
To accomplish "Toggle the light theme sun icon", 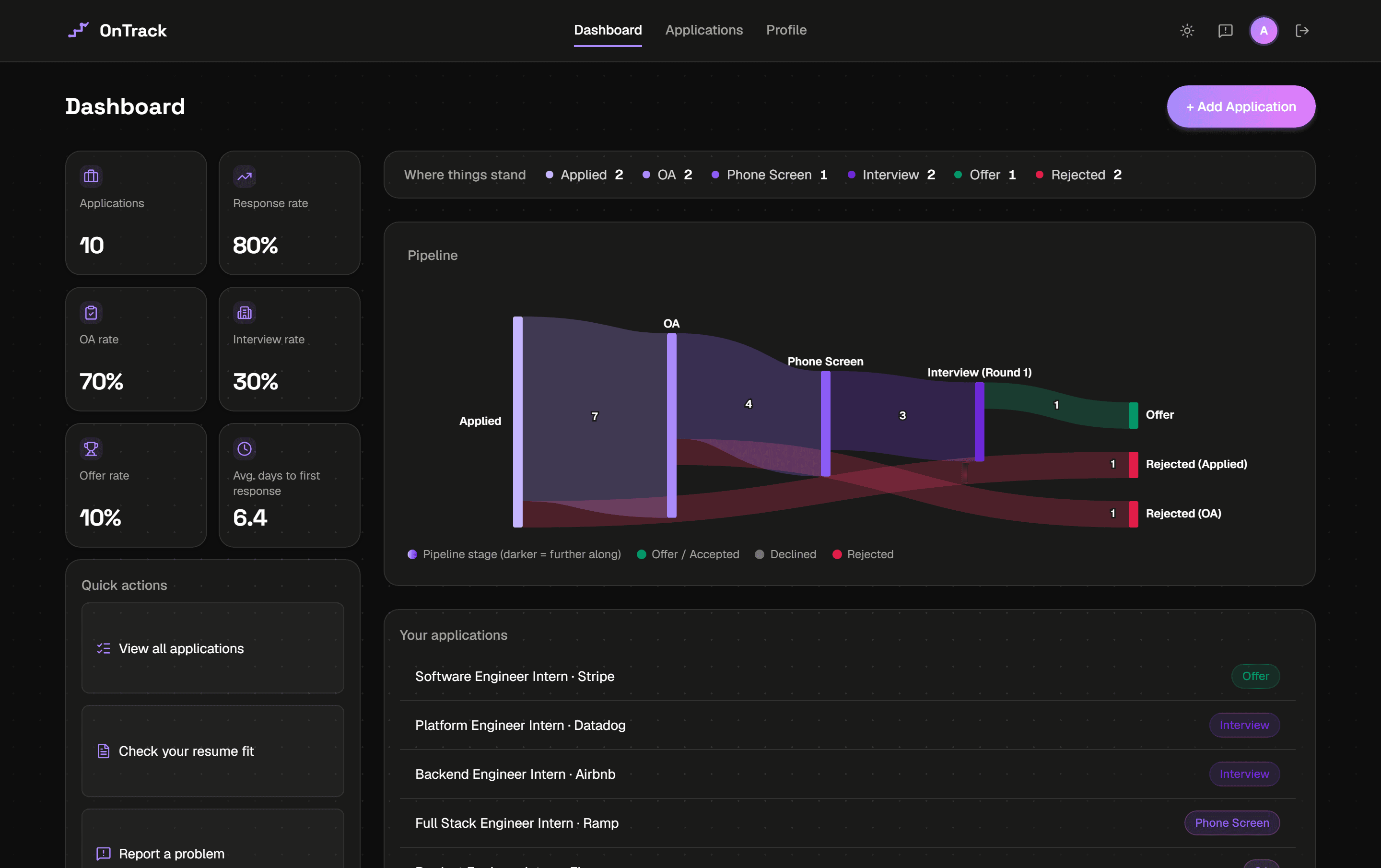I will click(x=1187, y=30).
